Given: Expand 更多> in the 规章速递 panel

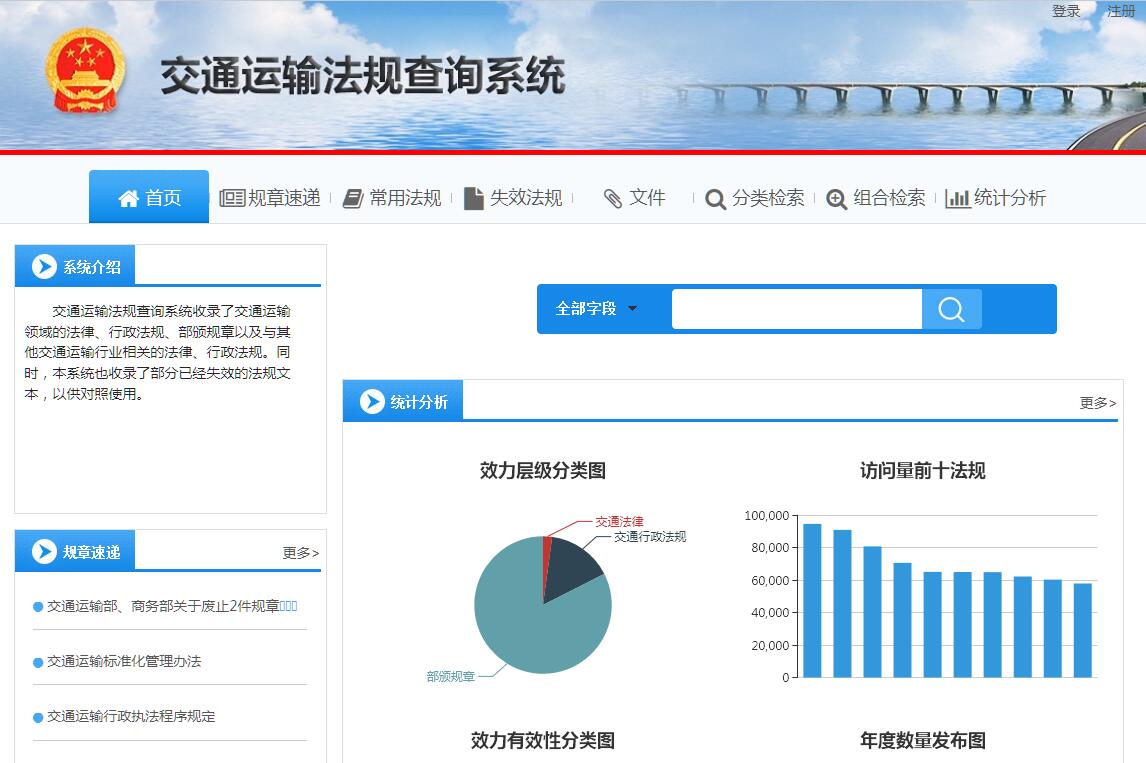Looking at the screenshot, I should 300,553.
